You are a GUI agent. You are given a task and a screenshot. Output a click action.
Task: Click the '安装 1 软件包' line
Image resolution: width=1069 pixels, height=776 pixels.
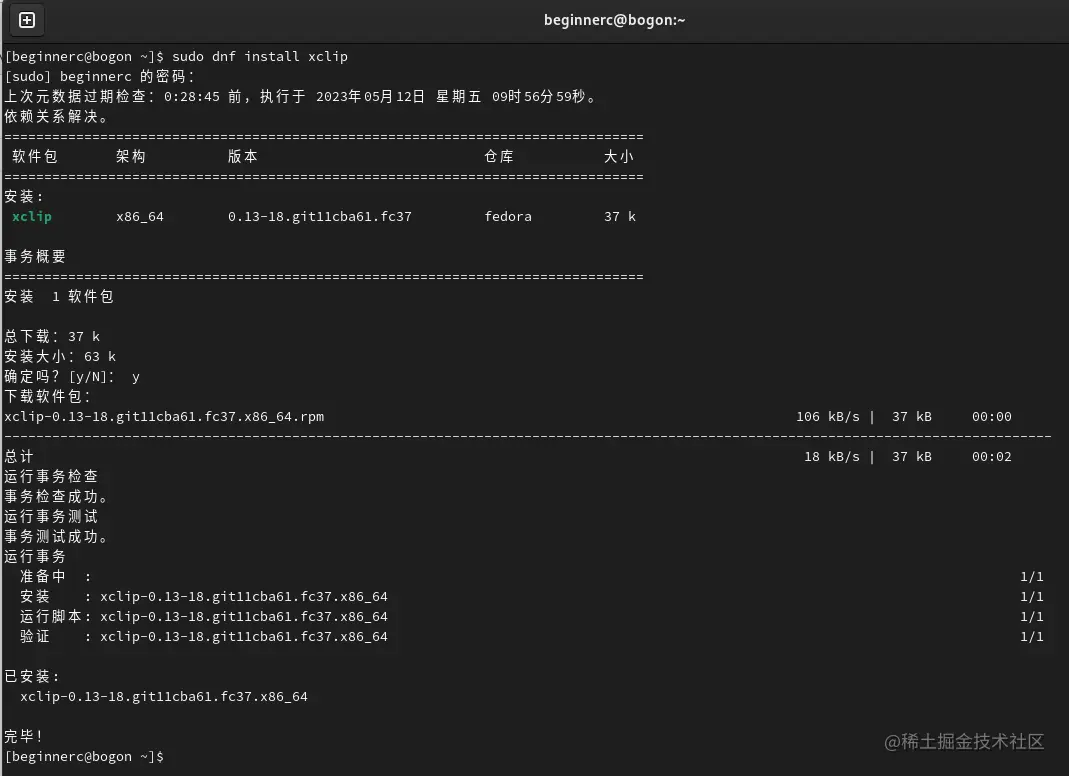click(x=59, y=297)
